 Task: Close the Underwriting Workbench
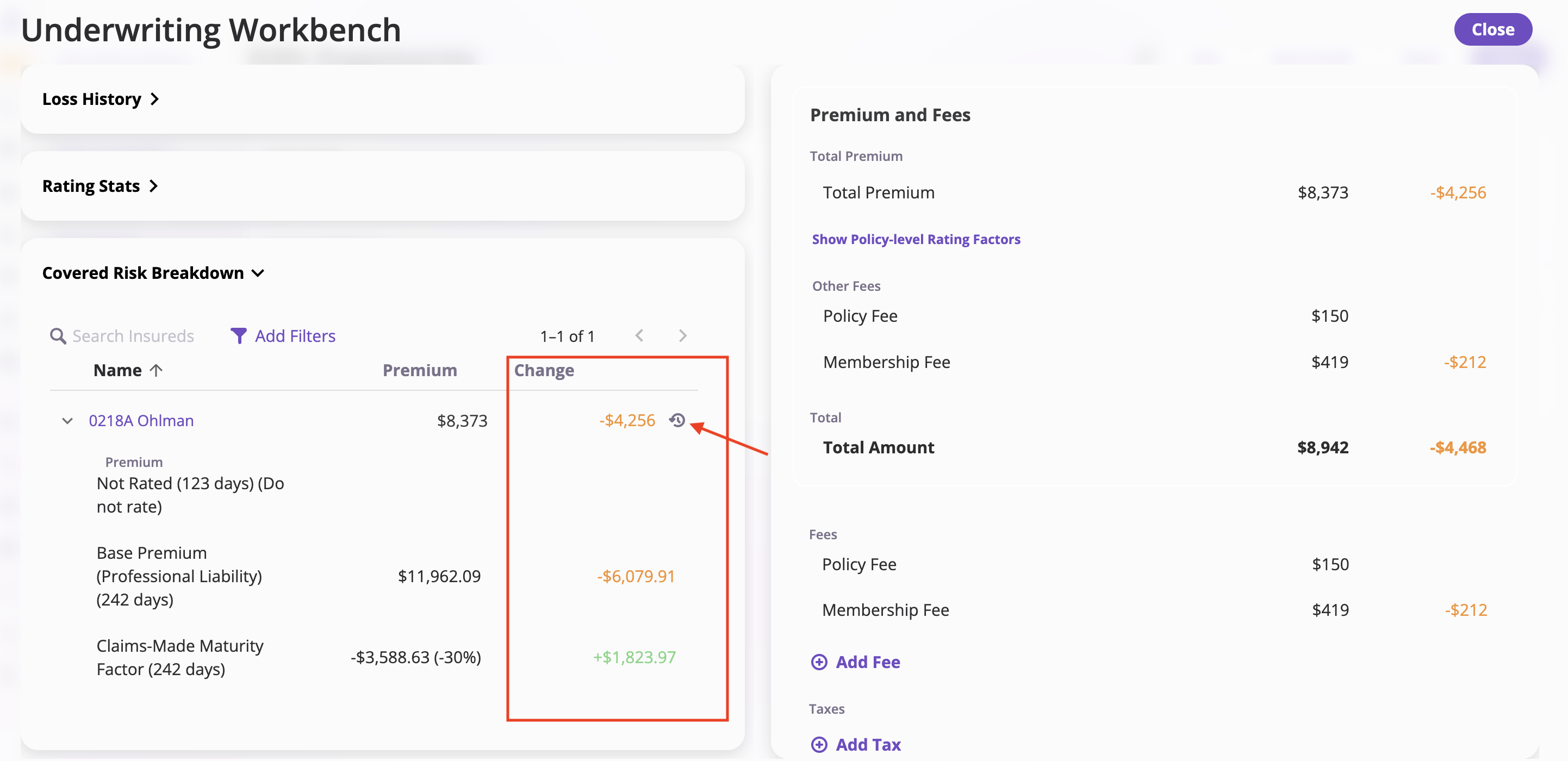click(x=1492, y=29)
